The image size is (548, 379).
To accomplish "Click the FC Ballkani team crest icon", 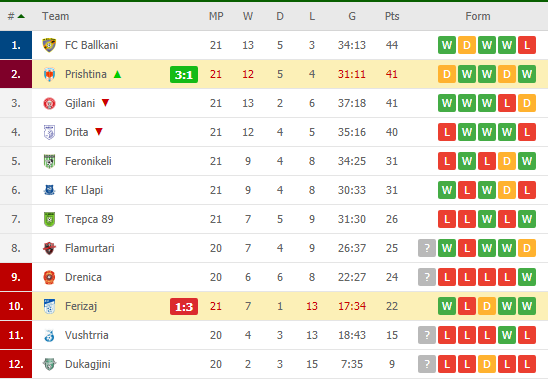I will (49, 45).
